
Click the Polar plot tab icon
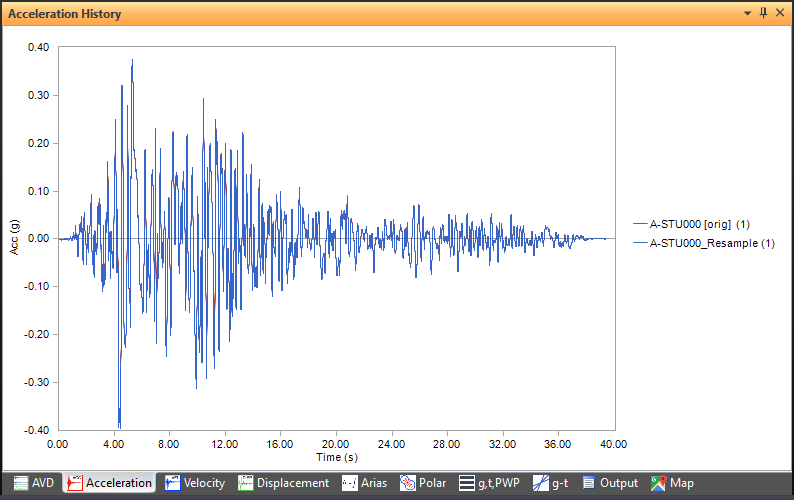point(408,483)
